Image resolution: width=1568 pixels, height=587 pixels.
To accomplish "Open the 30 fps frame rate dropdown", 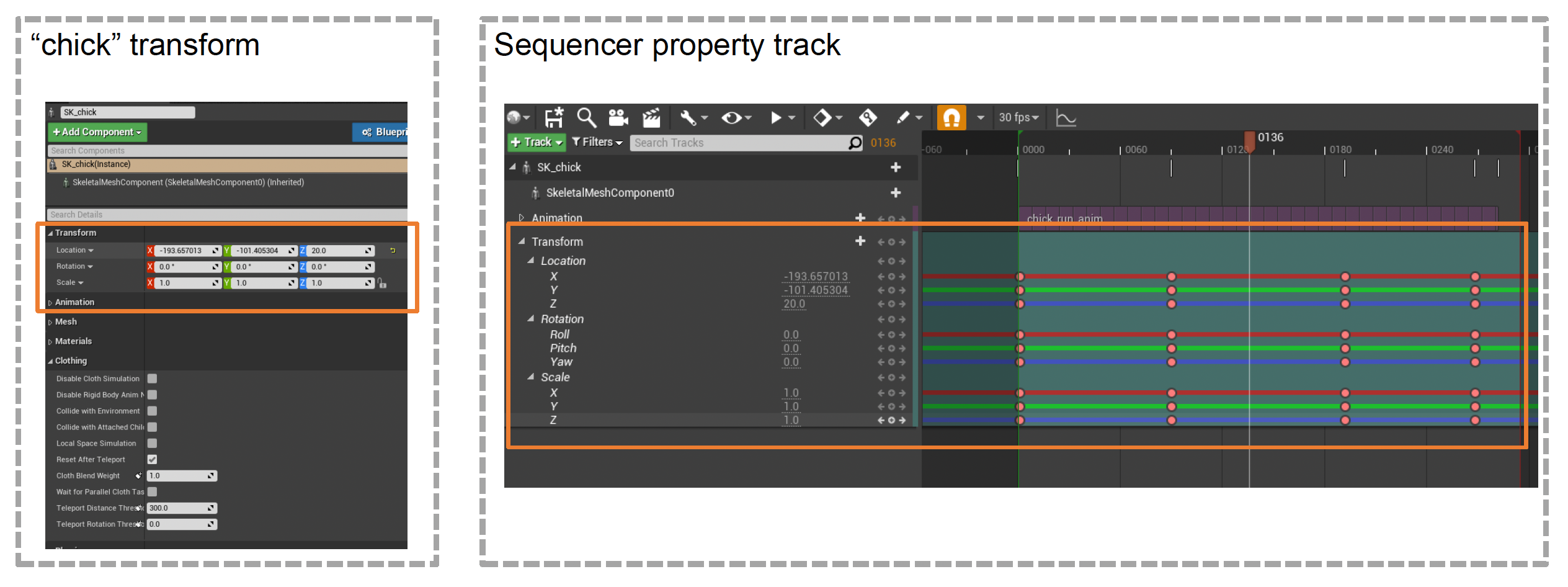I will coord(1018,117).
